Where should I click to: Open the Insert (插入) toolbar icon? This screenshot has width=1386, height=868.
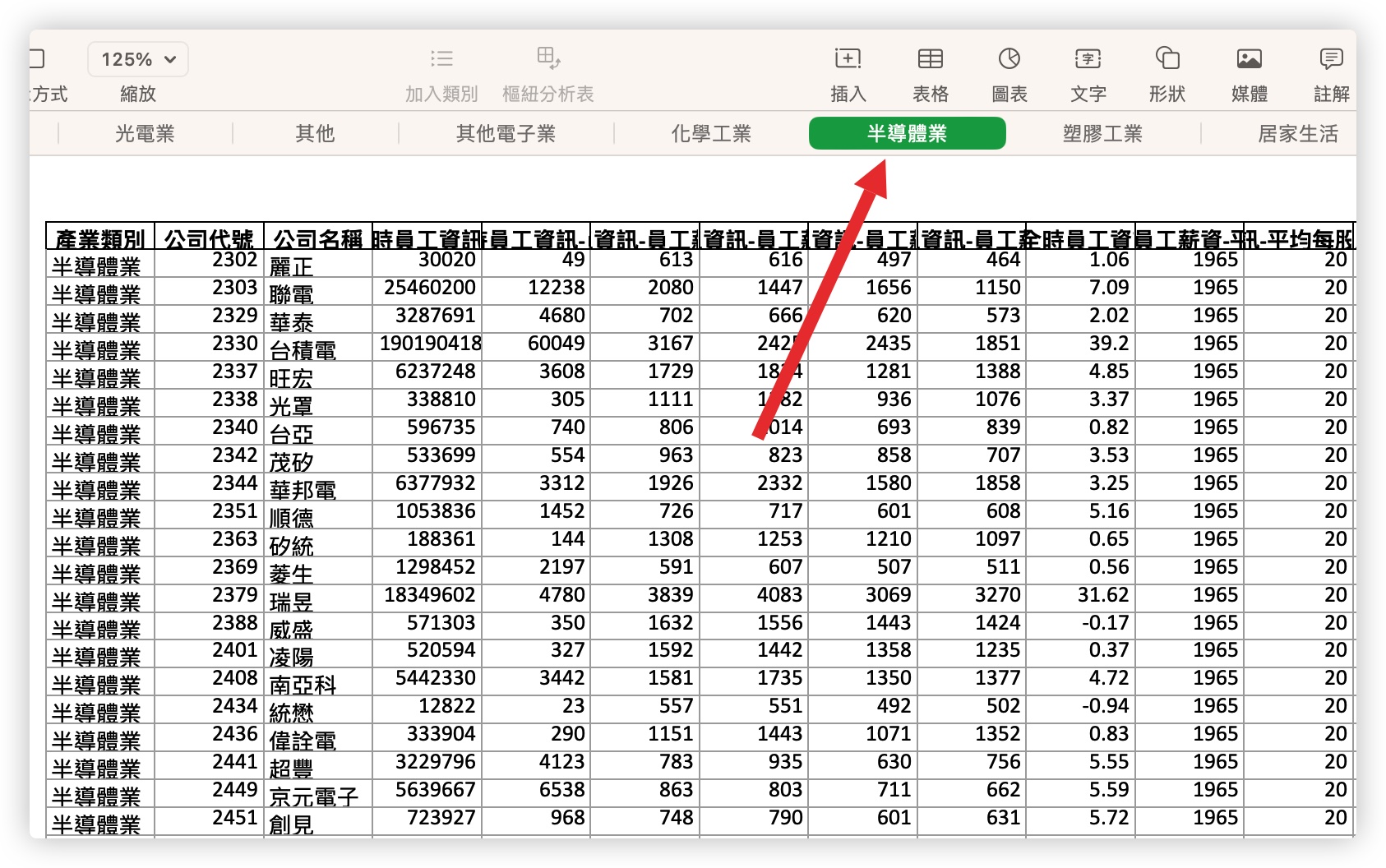[848, 58]
